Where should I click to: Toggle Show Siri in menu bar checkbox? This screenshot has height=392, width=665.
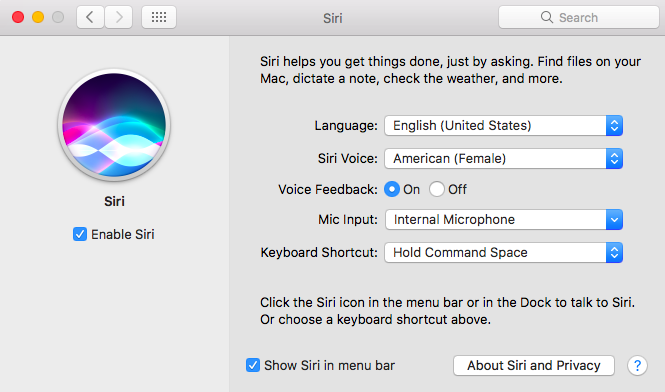[x=253, y=365]
